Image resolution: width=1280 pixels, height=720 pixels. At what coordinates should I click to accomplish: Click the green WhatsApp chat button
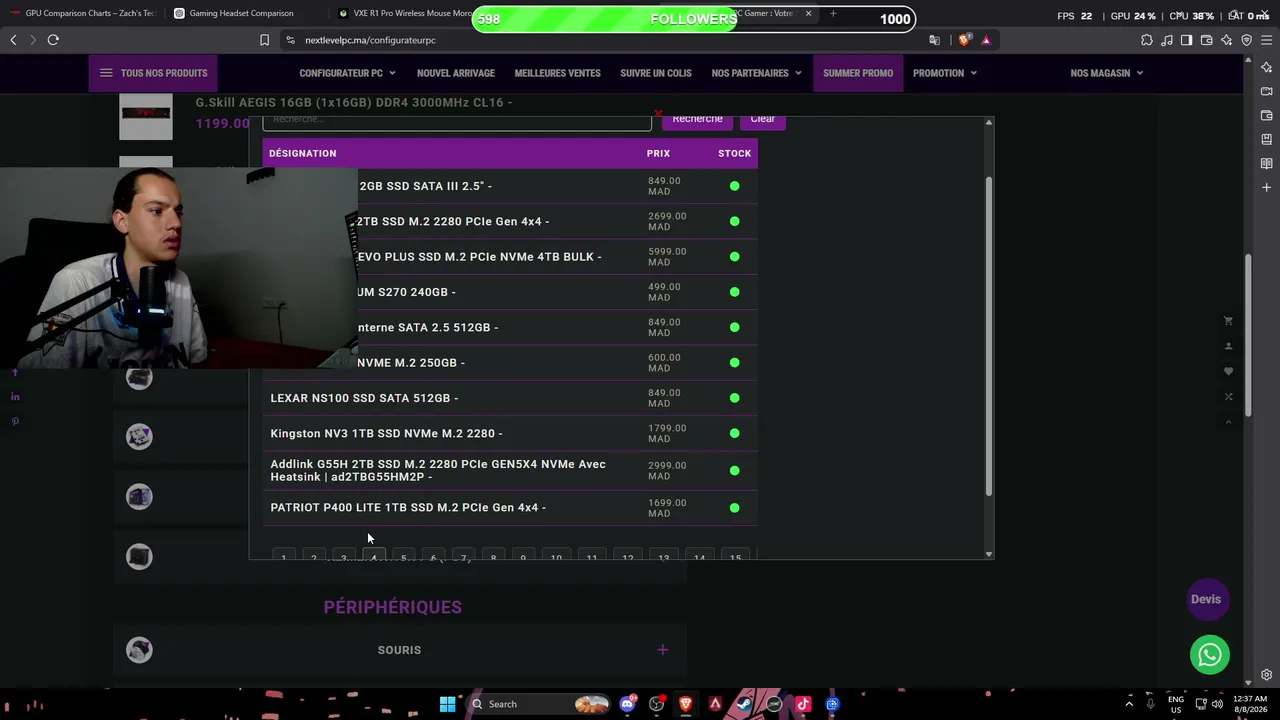click(1210, 655)
